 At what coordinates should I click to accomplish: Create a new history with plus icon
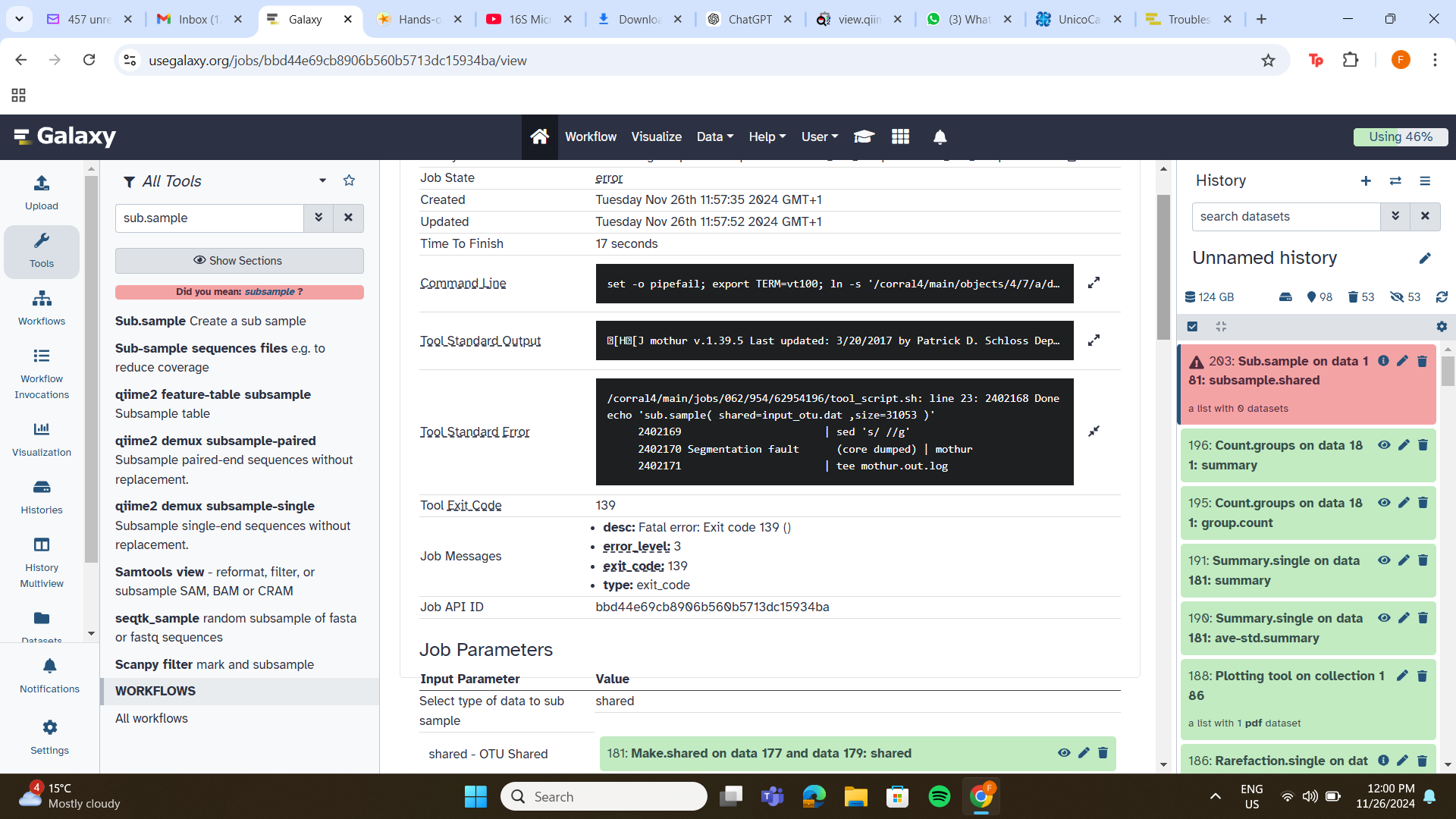[x=1366, y=180]
